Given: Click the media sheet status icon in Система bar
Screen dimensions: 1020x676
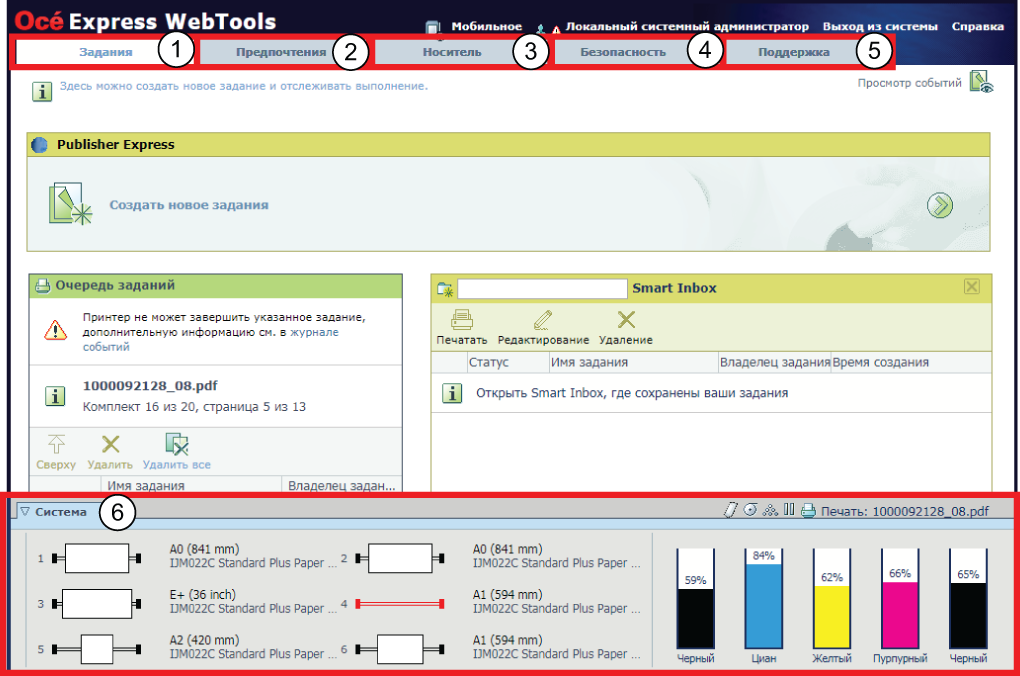Looking at the screenshot, I should point(731,510).
